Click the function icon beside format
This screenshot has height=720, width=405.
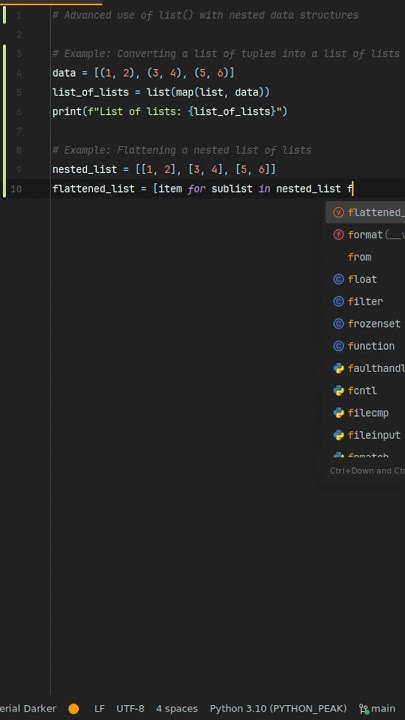click(x=338, y=235)
